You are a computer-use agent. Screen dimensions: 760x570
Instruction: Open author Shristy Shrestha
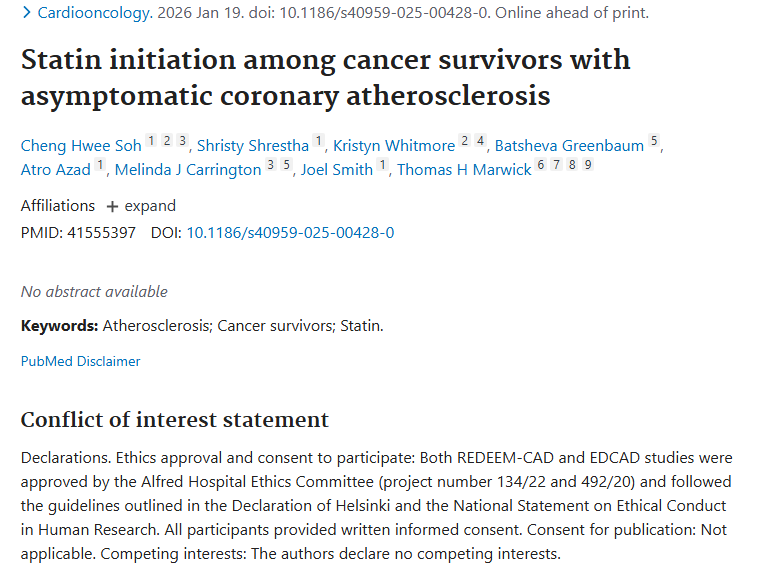(x=253, y=146)
